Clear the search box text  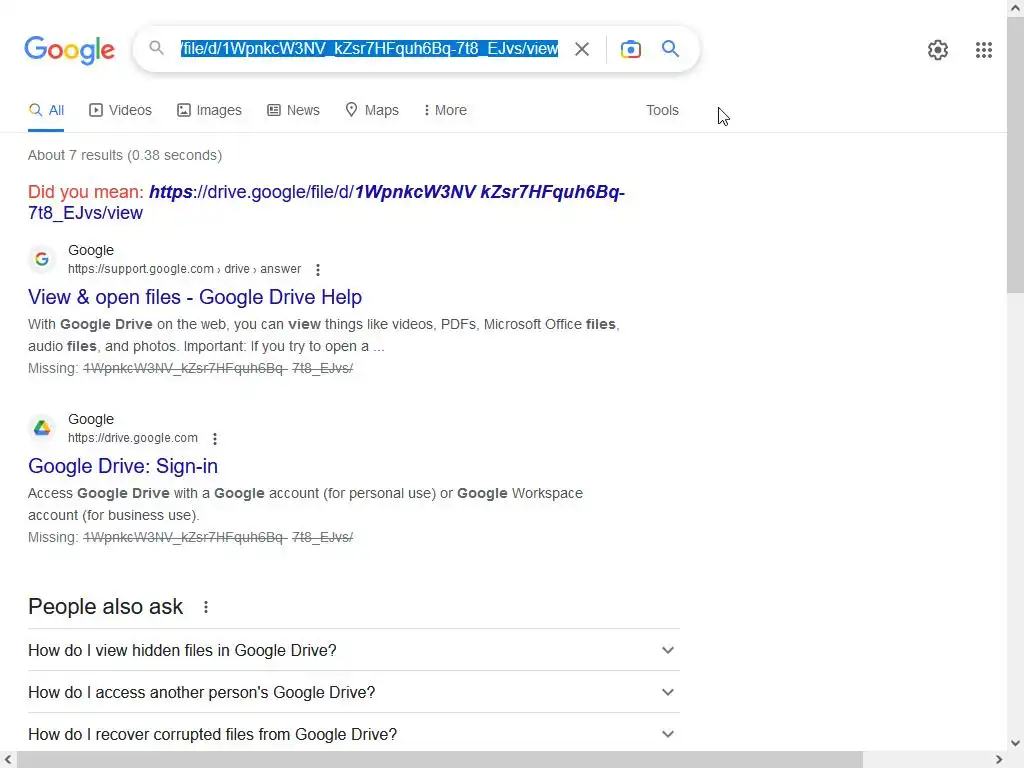pos(582,49)
